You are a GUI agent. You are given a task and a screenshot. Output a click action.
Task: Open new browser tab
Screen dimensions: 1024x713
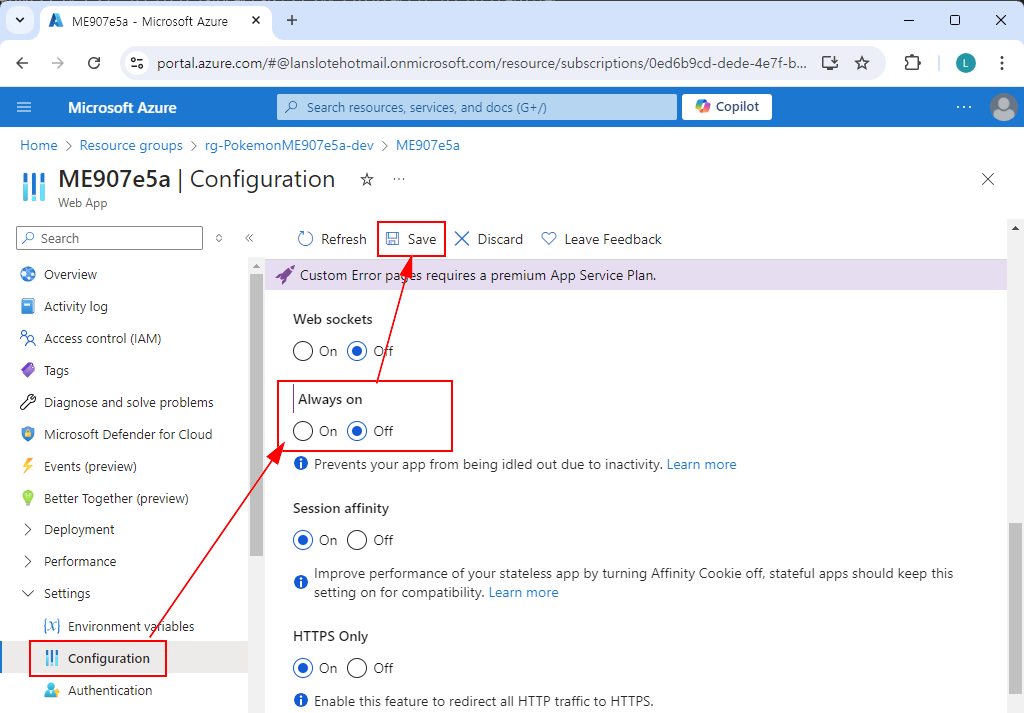coord(292,20)
